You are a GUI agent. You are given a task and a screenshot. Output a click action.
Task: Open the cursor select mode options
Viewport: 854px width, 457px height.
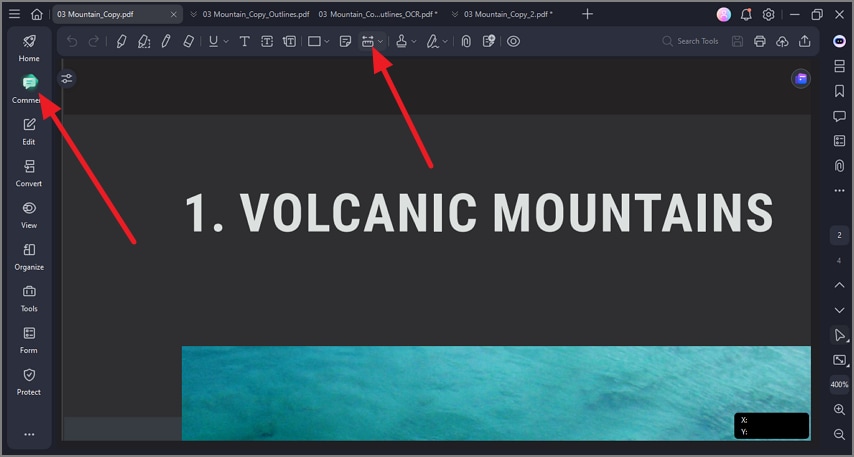(x=840, y=335)
